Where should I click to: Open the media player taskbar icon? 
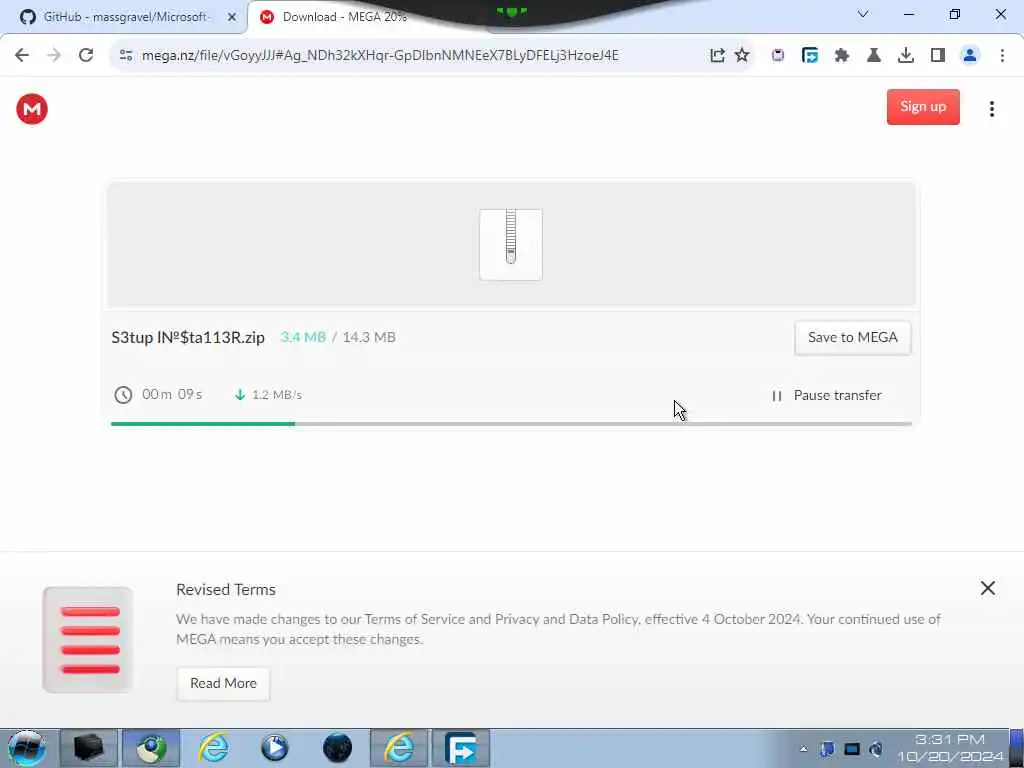[275, 748]
